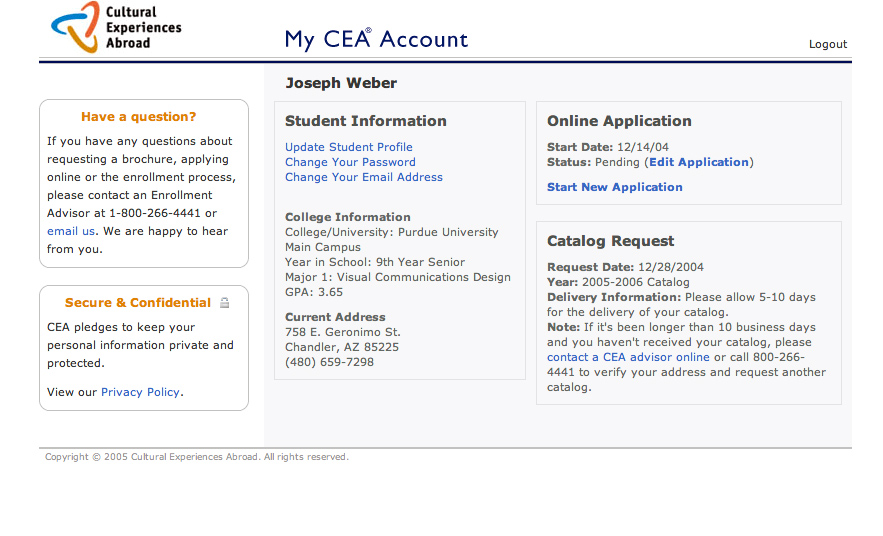Select Change Your Password

coord(350,162)
